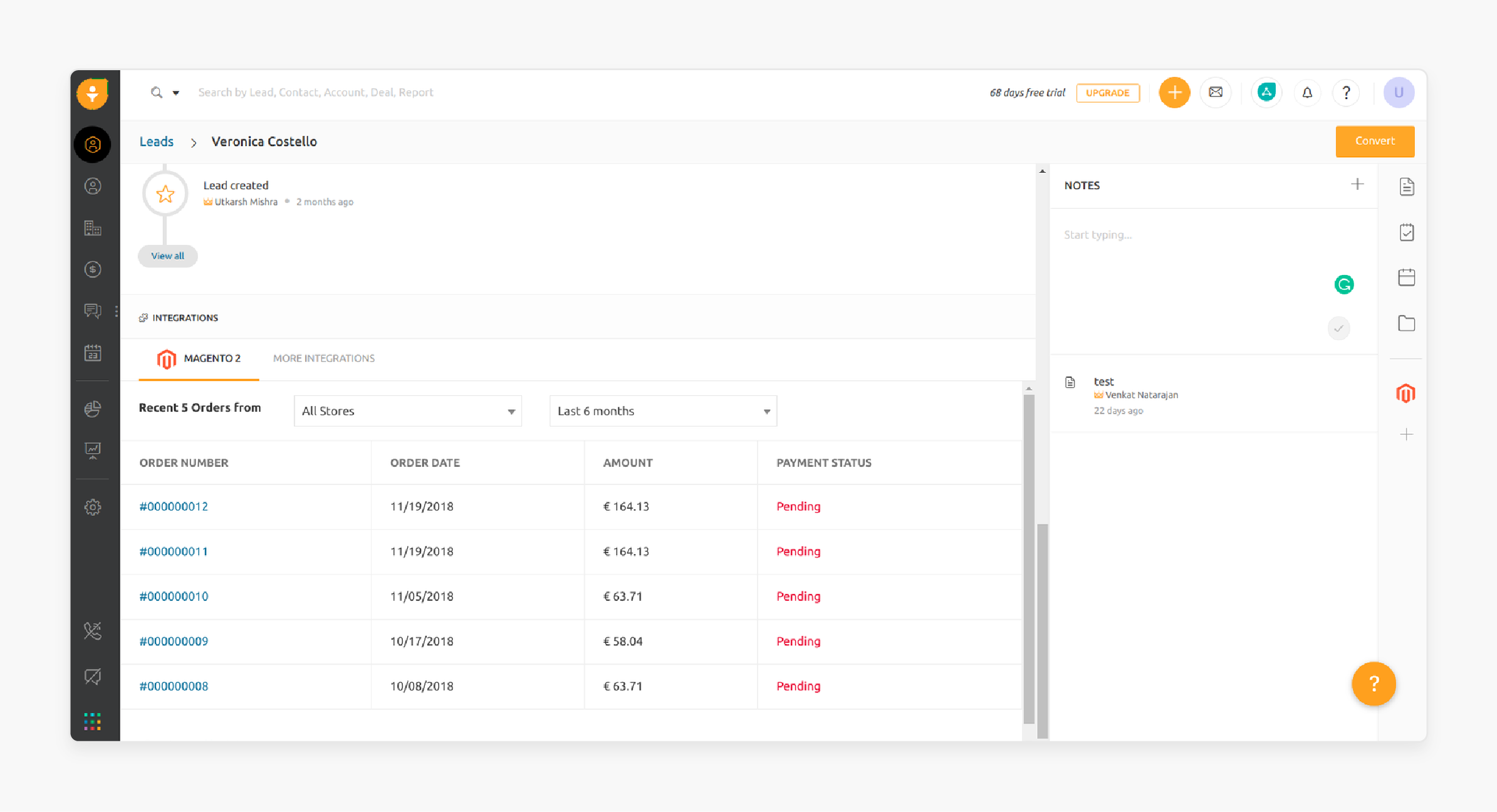Enable the add new item plus at bottom
This screenshot has width=1497, height=812.
1406,434
